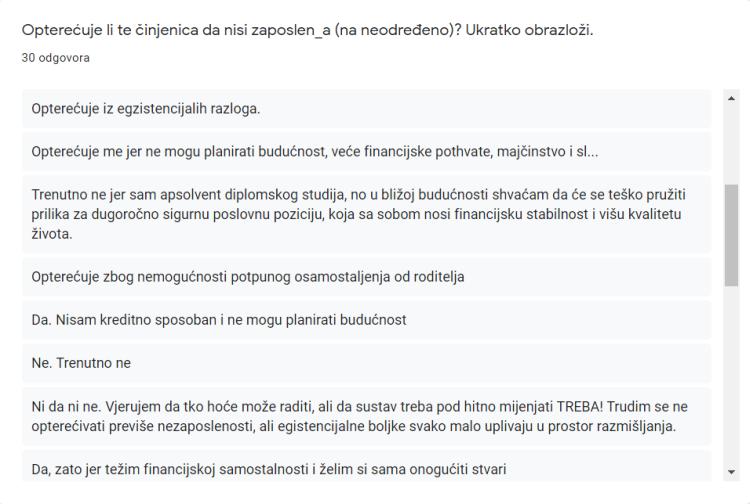Click the text 'Ukratko obrazloži.' in the heading
Image resolution: width=750 pixels, height=504 pixels.
click(529, 30)
